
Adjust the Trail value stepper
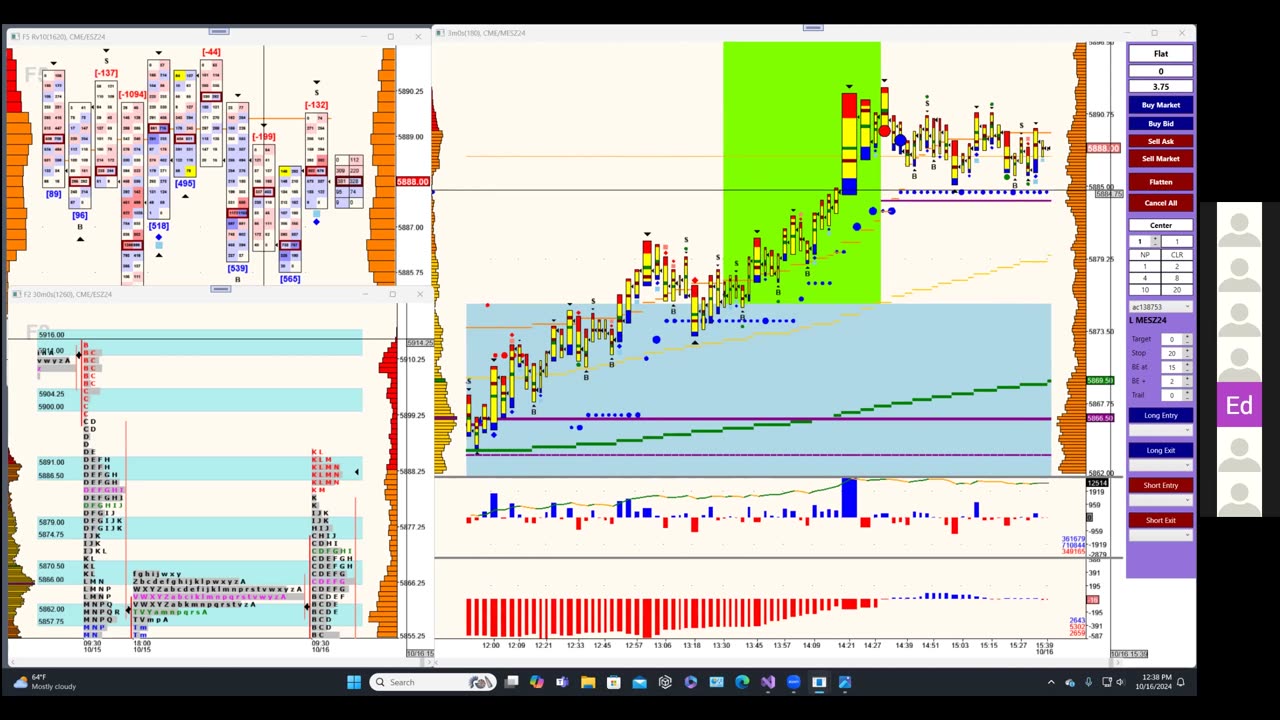point(1187,395)
